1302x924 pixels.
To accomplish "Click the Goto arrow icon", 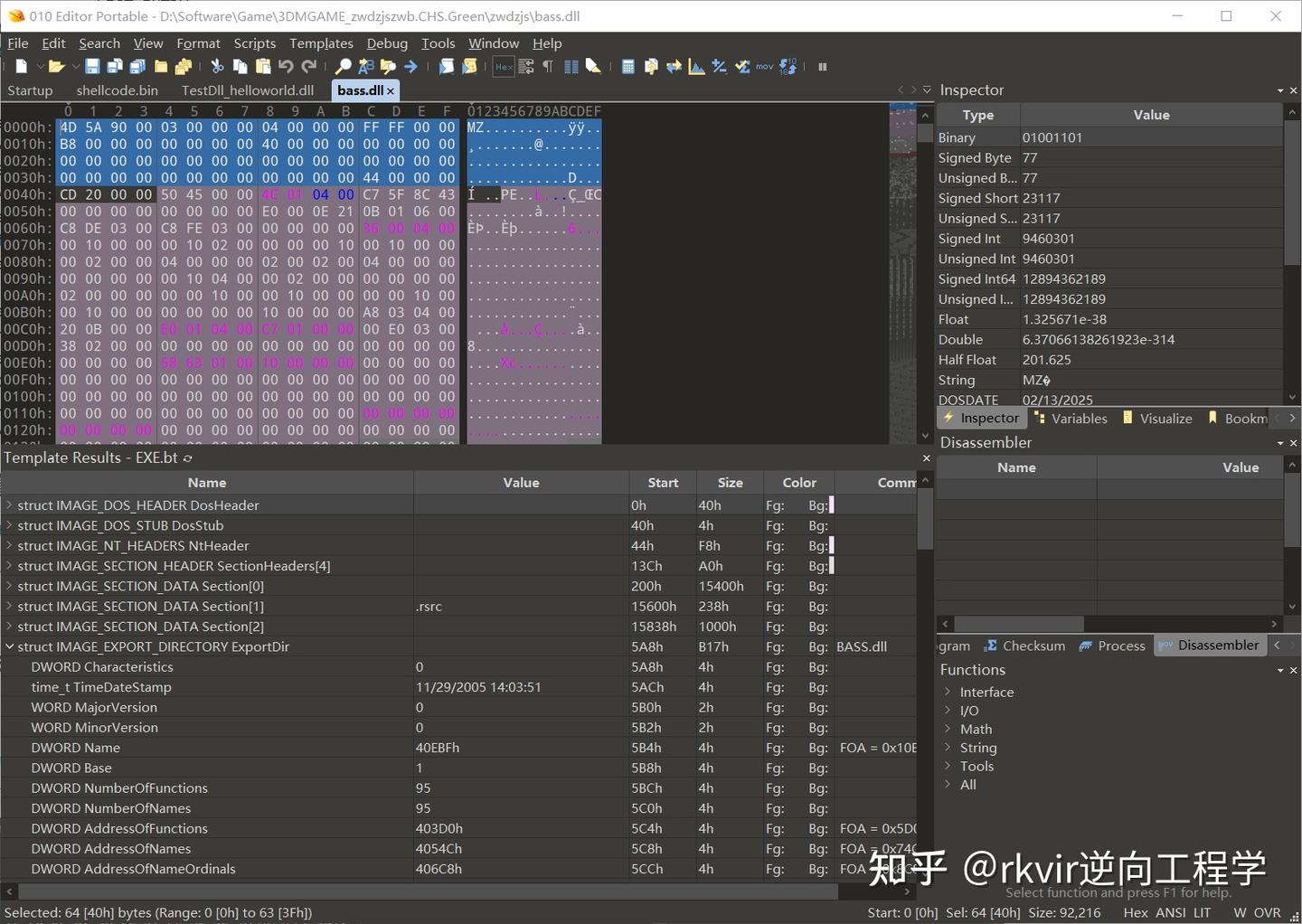I will [410, 67].
